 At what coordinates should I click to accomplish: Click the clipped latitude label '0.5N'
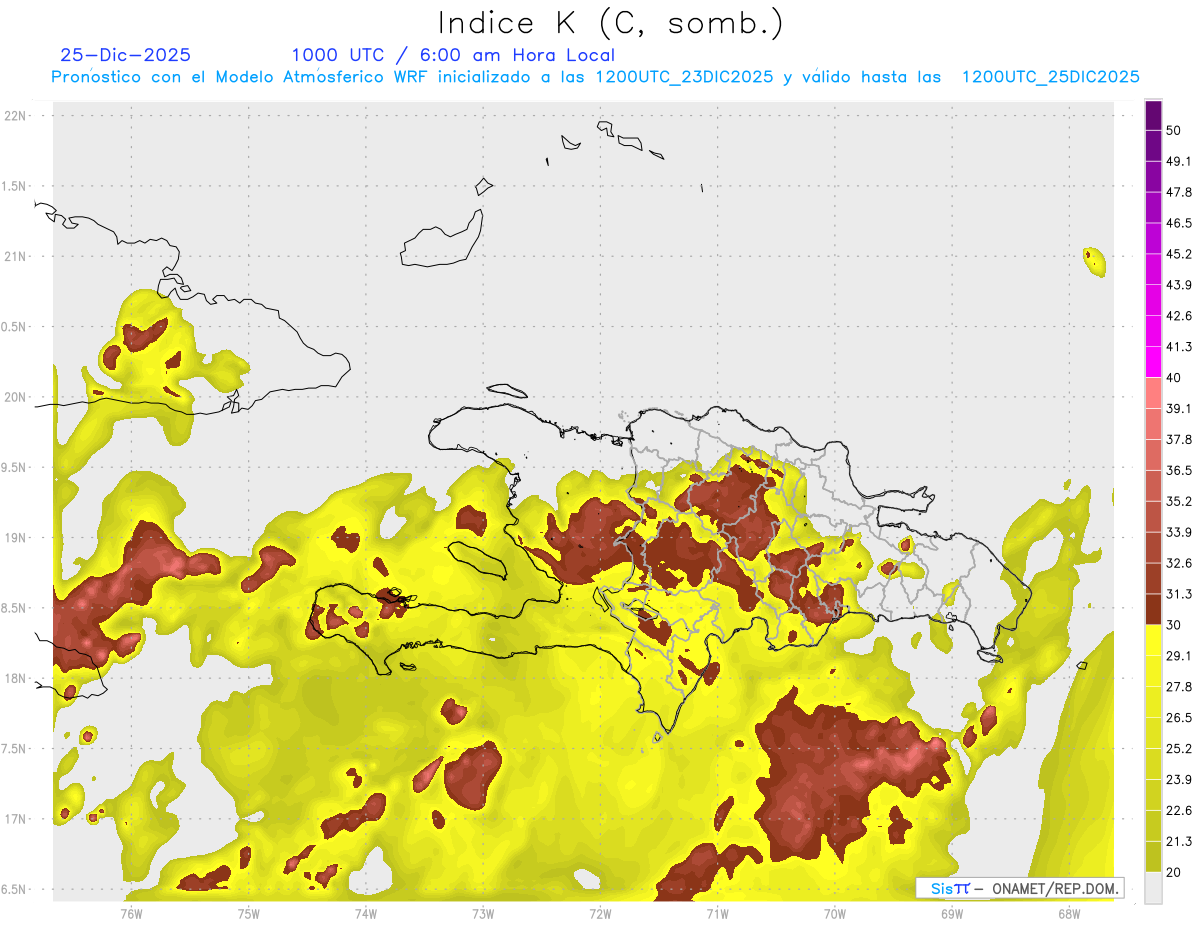(15, 327)
